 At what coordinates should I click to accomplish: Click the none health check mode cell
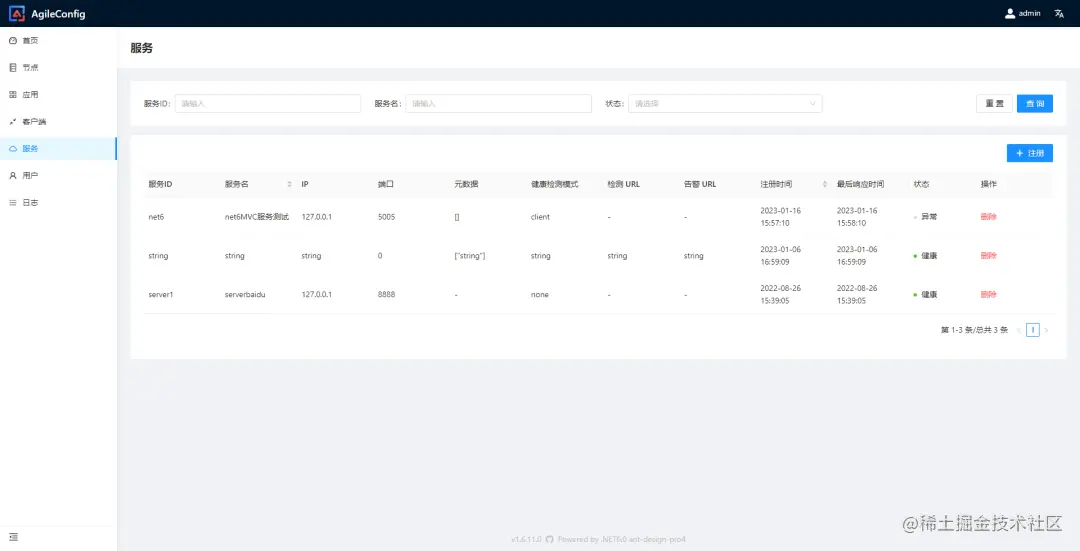(540, 294)
